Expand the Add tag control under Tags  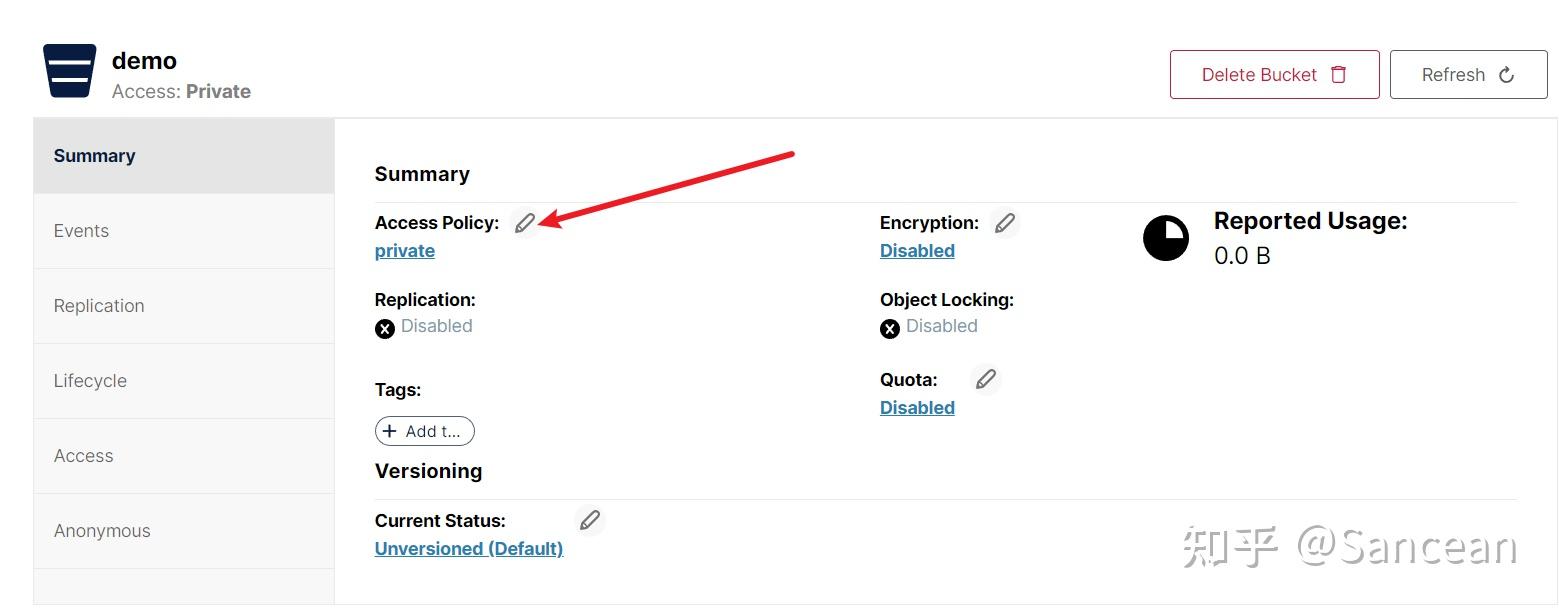point(424,431)
